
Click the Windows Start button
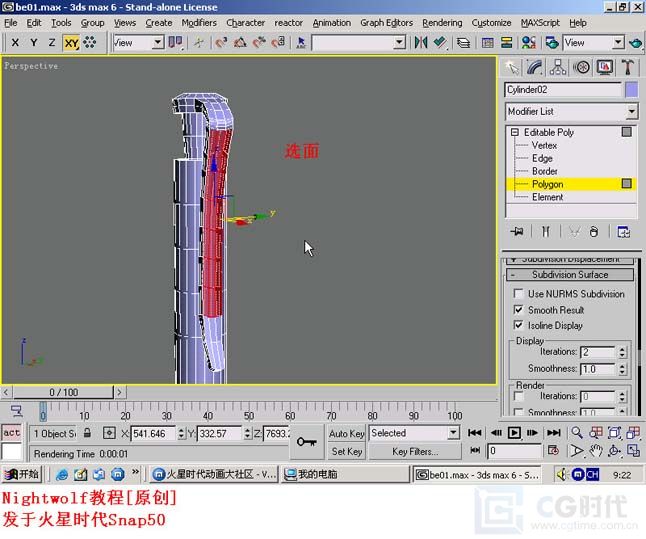[x=21, y=475]
